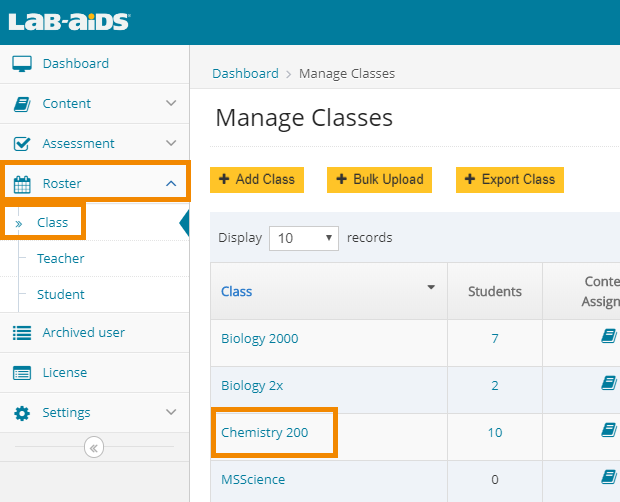Click the Settings gear icon
The image size is (620, 502).
[x=22, y=413]
